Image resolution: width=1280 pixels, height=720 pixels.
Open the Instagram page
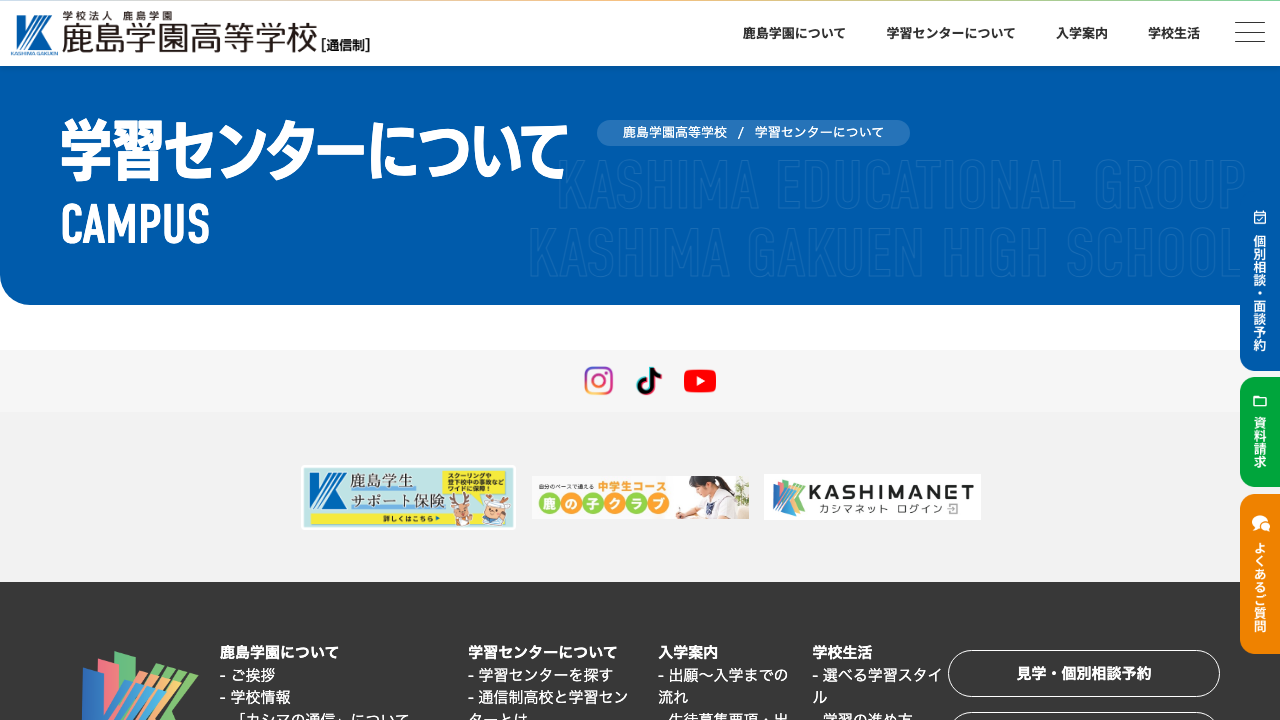click(x=598, y=381)
